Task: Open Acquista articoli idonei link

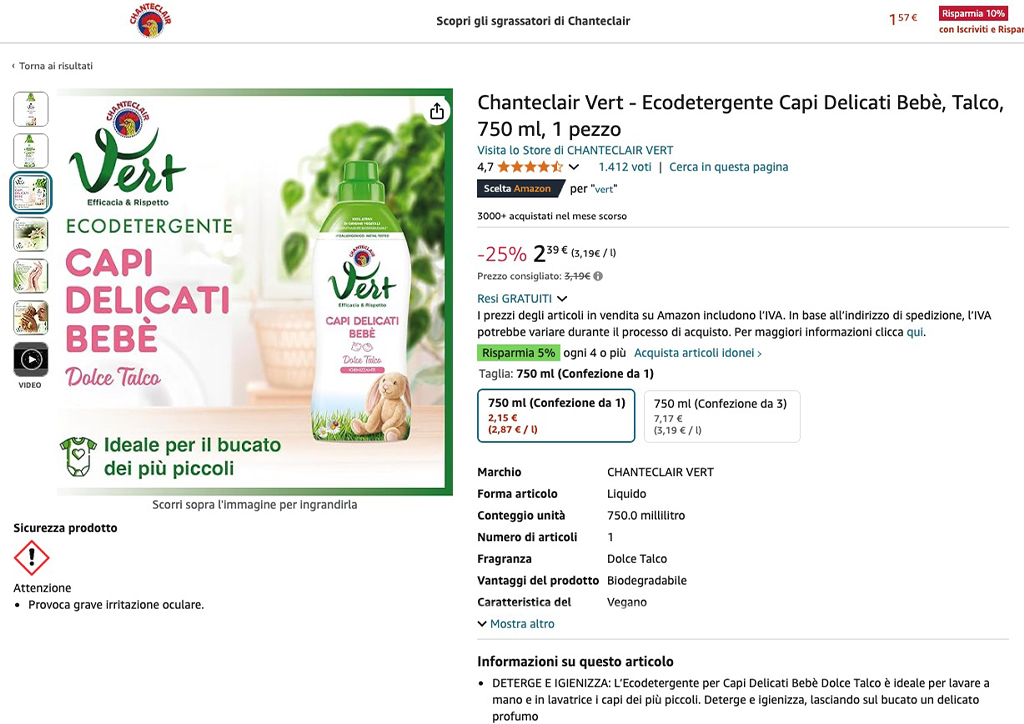Action: [x=697, y=353]
